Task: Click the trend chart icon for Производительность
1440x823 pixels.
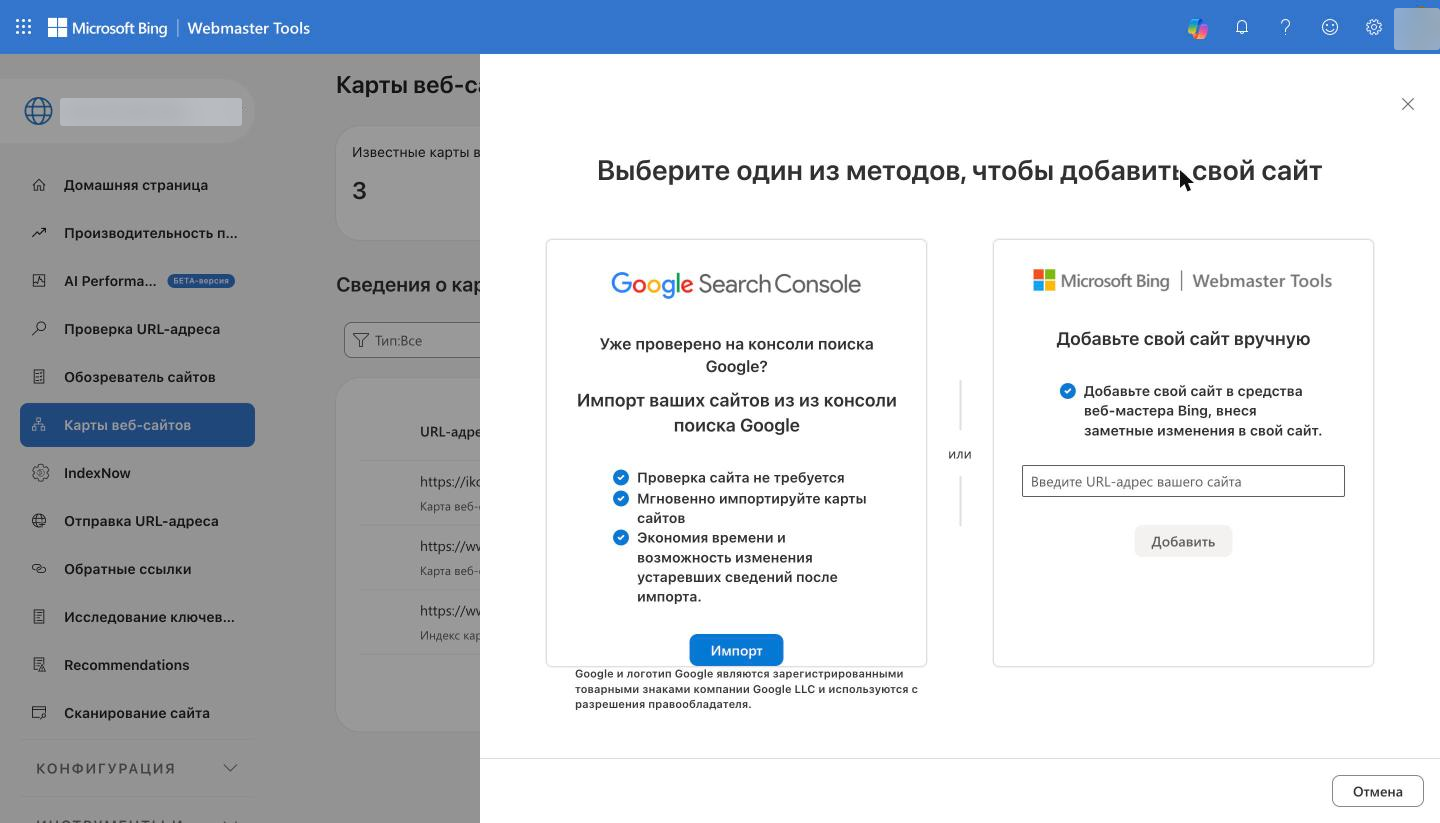Action: tap(39, 233)
